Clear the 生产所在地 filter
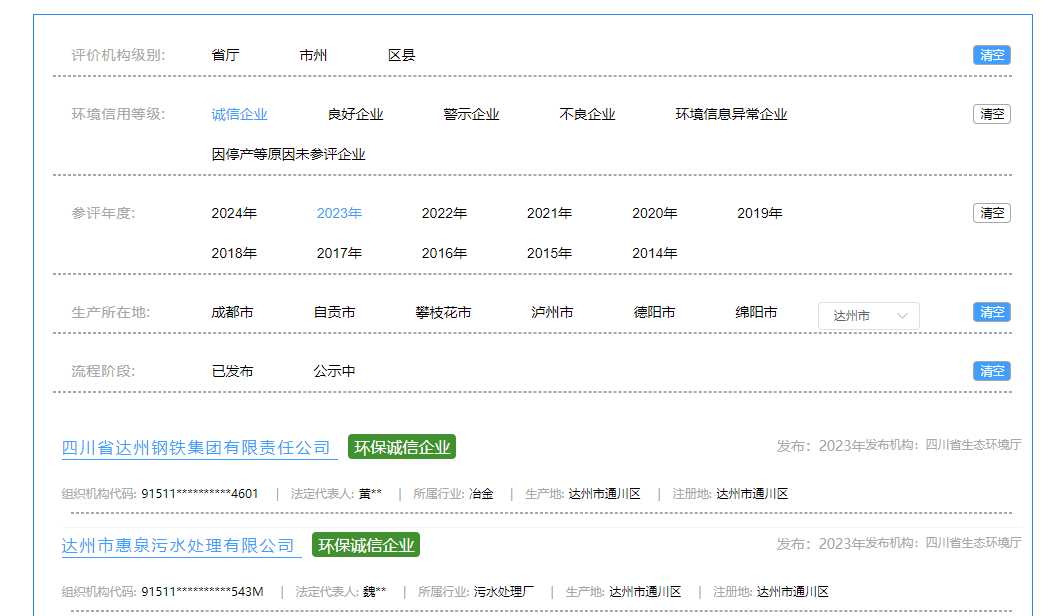Viewport: 1048px width, 616px height. point(990,311)
